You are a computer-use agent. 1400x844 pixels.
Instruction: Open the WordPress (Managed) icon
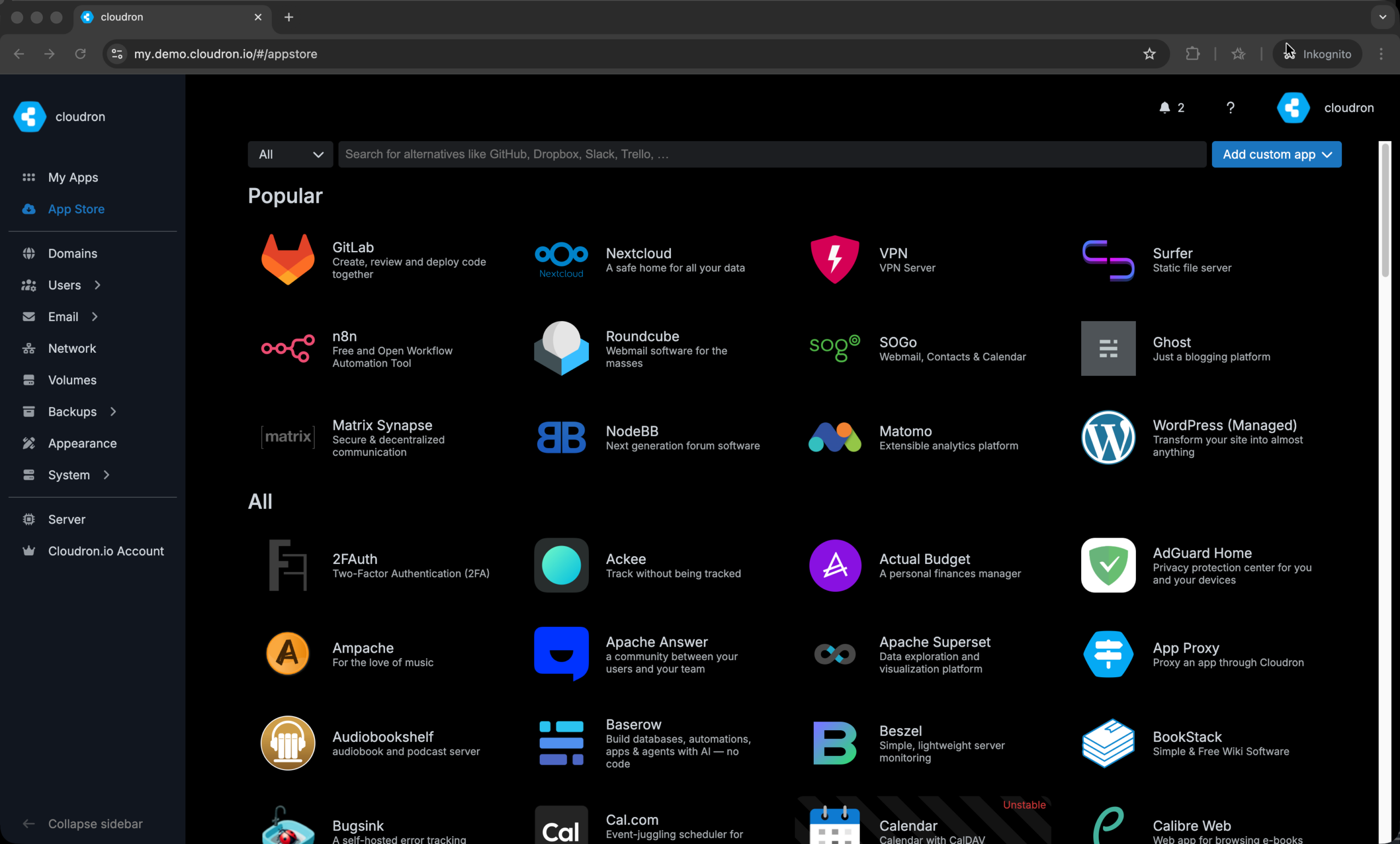[1108, 437]
